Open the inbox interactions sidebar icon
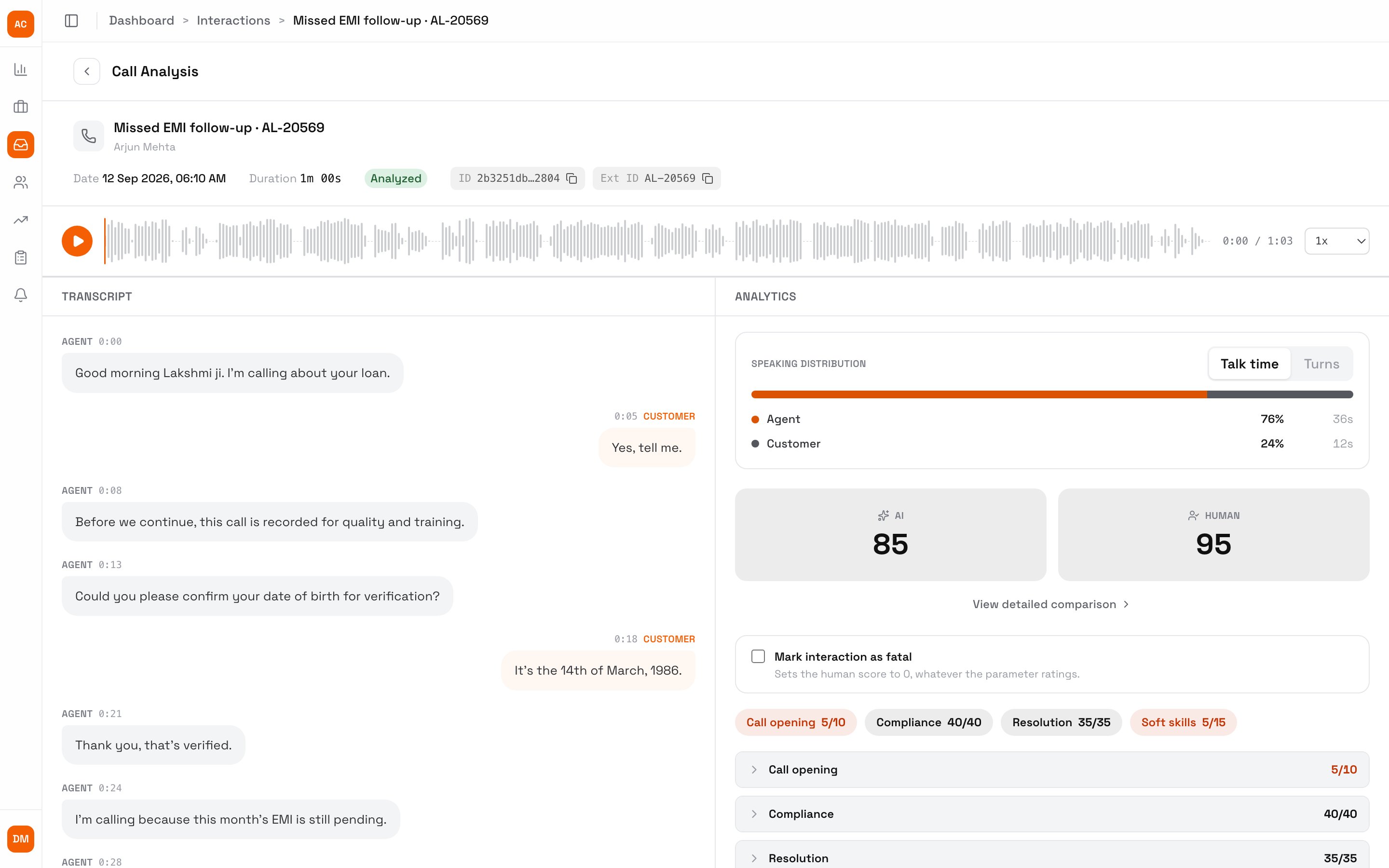 click(21, 145)
